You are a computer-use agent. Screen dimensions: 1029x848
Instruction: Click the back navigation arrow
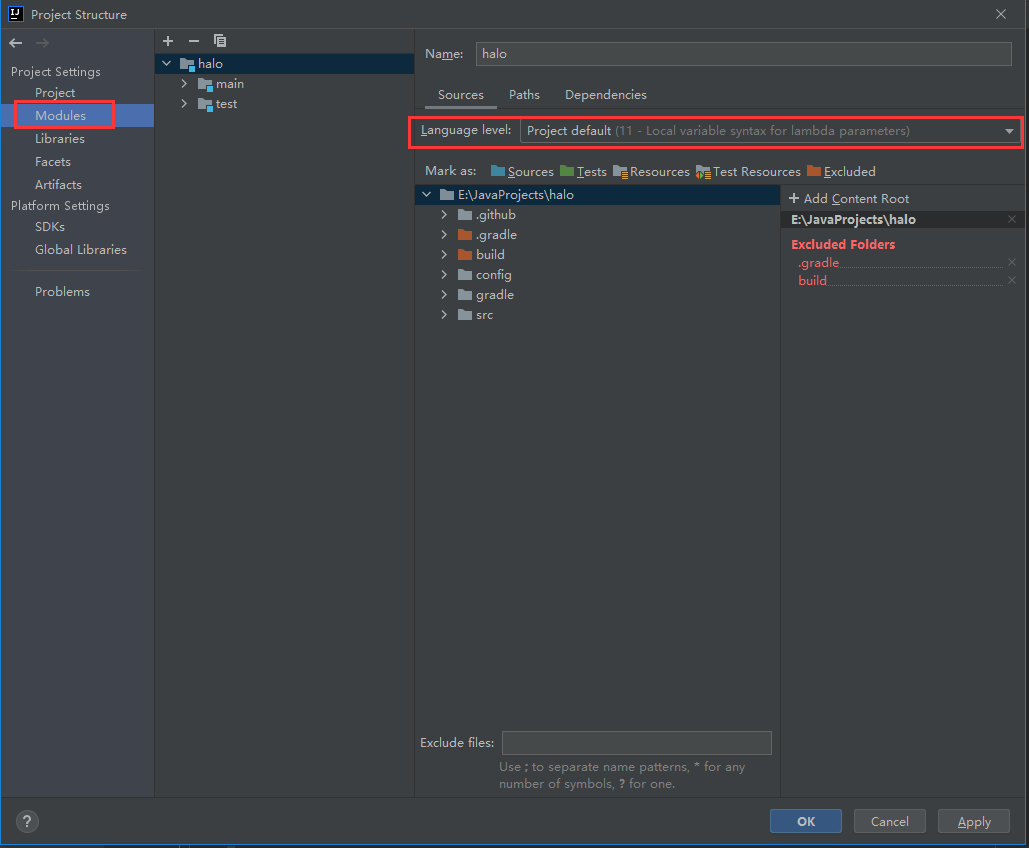(x=16, y=42)
